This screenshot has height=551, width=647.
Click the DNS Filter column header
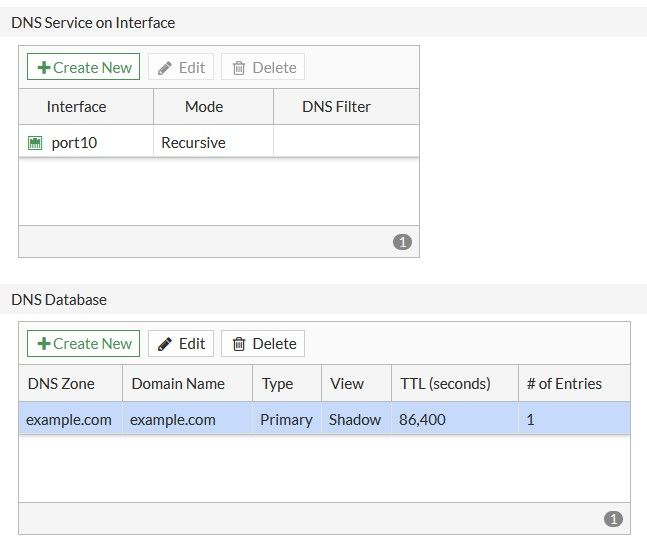pos(336,106)
